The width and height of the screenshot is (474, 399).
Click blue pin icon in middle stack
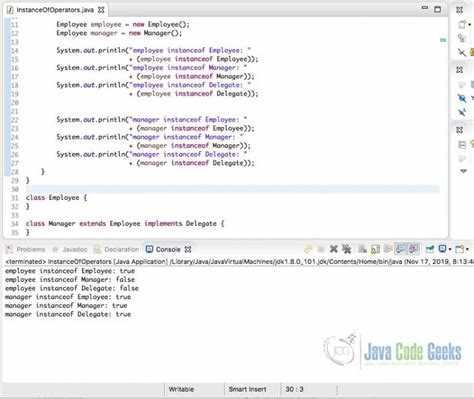(x=462, y=98)
